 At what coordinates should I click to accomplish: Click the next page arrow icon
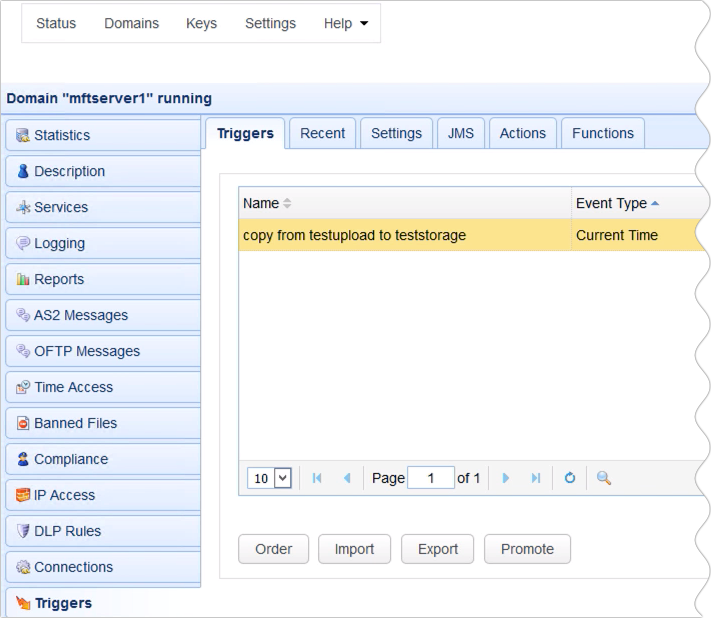tap(506, 478)
